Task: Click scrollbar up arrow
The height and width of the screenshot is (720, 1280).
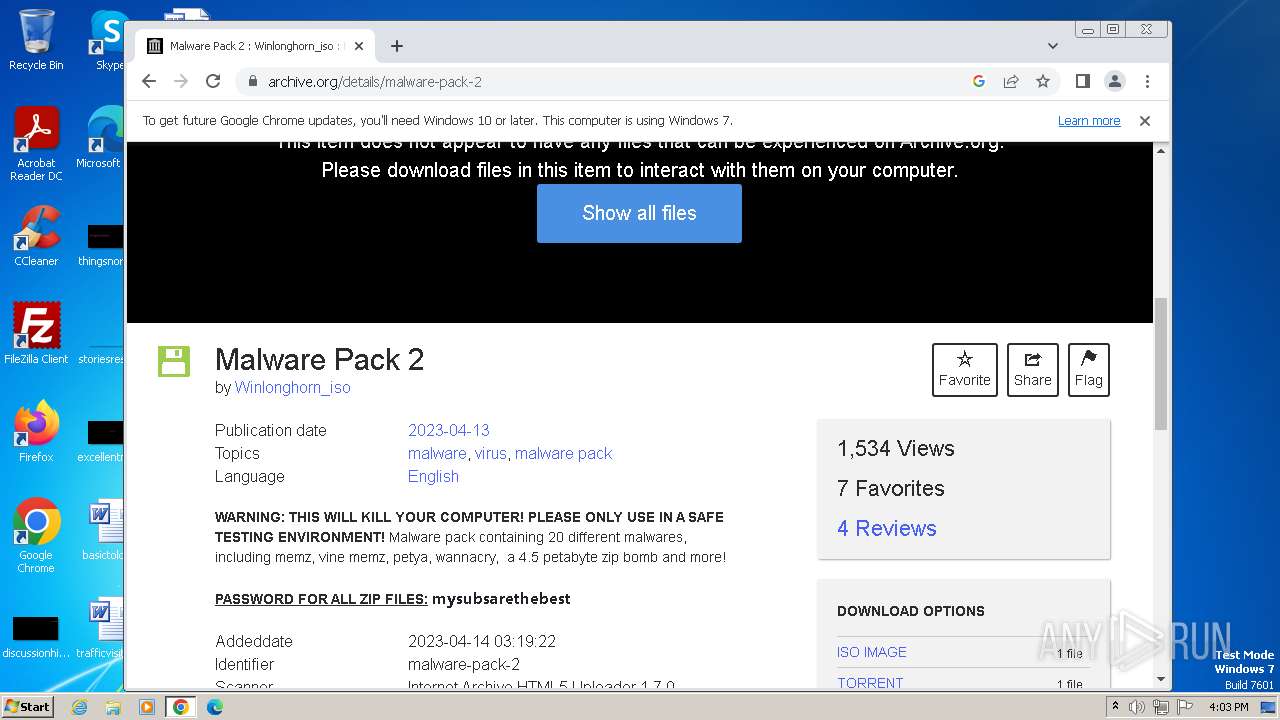Action: pyautogui.click(x=1160, y=151)
